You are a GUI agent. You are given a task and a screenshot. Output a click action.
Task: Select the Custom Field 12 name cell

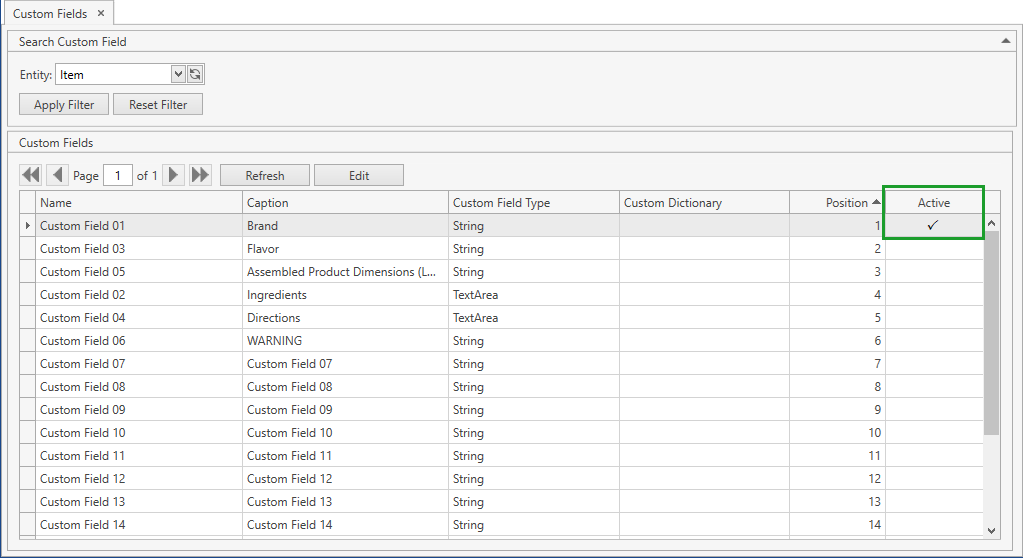[x=139, y=478]
